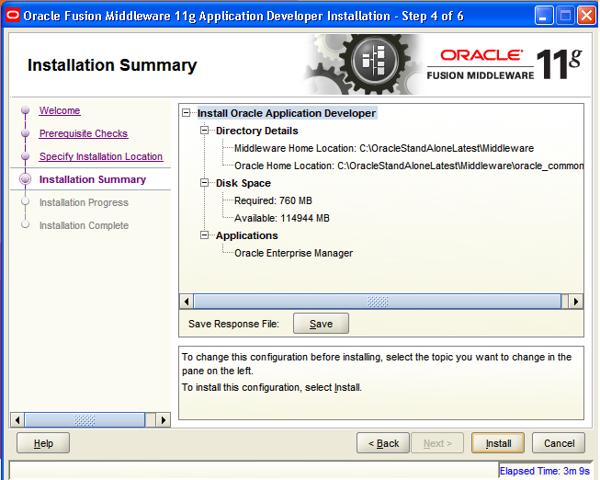Click the Back button
The height and width of the screenshot is (480, 600).
click(x=384, y=443)
